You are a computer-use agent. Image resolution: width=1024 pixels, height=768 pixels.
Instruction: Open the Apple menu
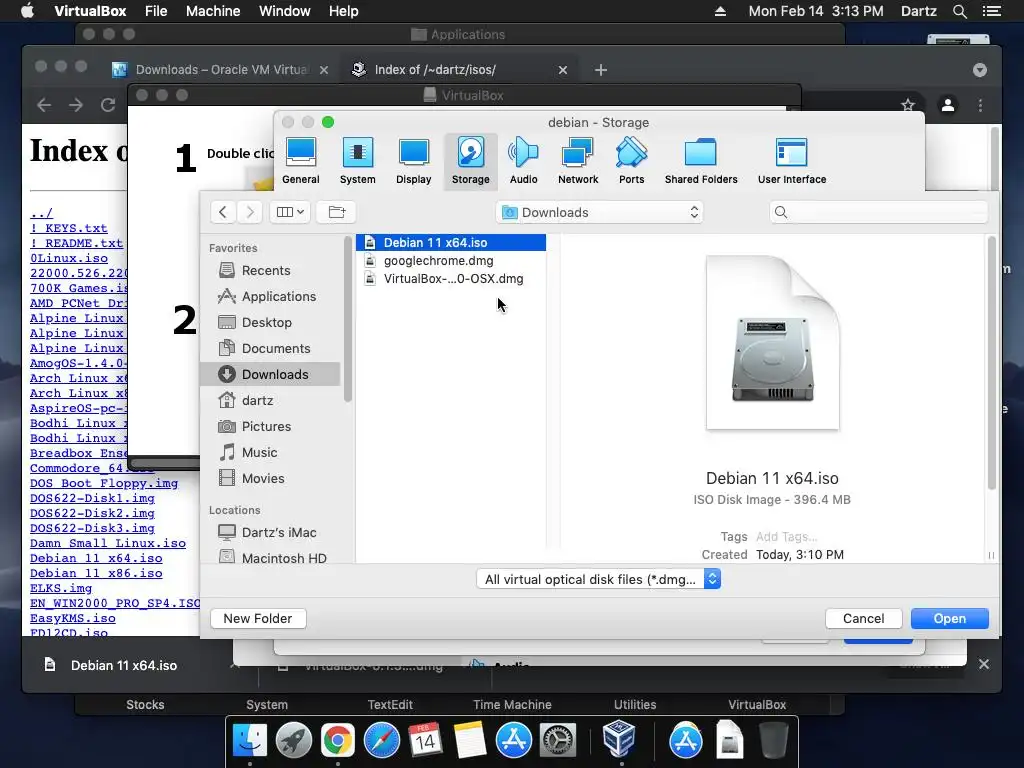27,11
